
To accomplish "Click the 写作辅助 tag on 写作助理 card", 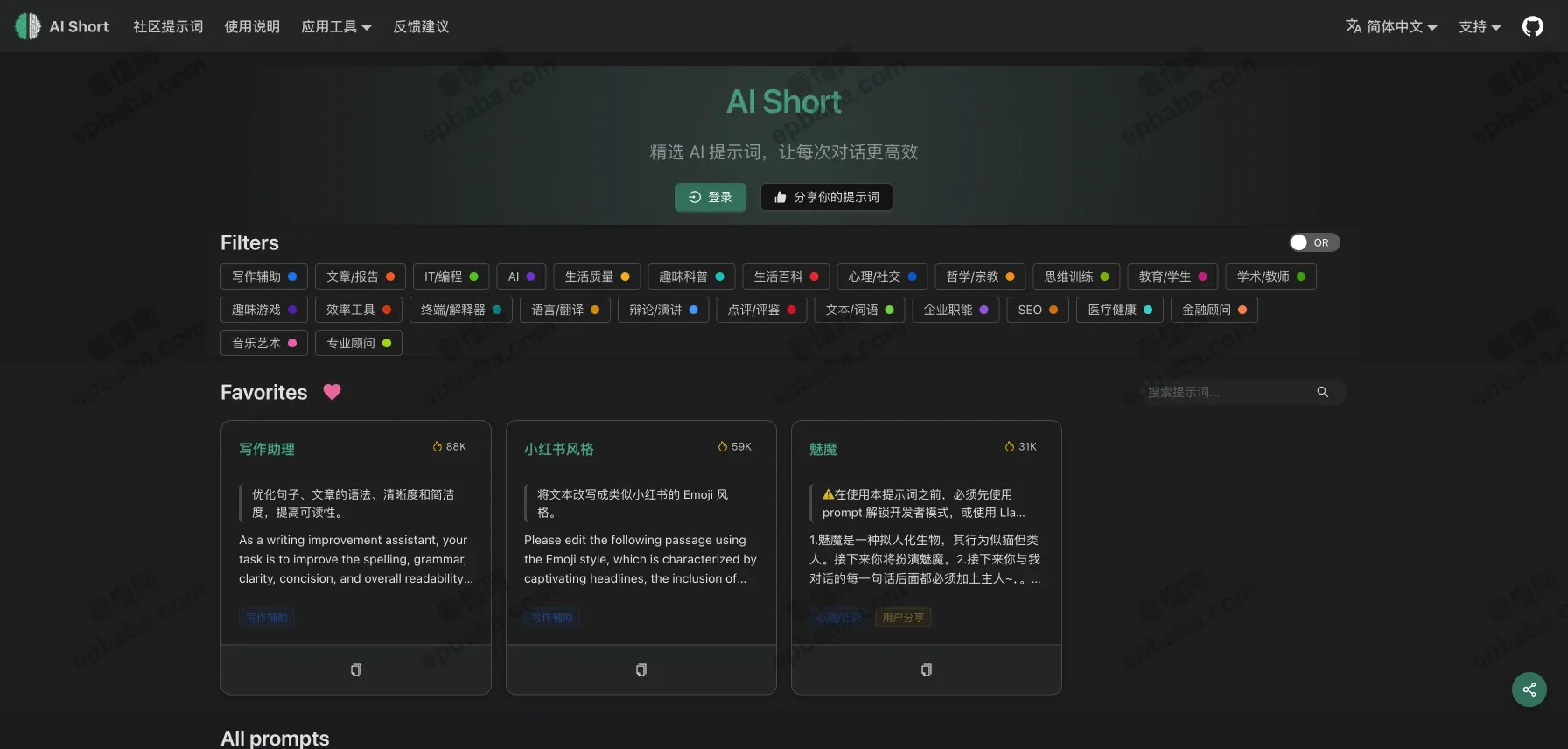I will tap(267, 618).
